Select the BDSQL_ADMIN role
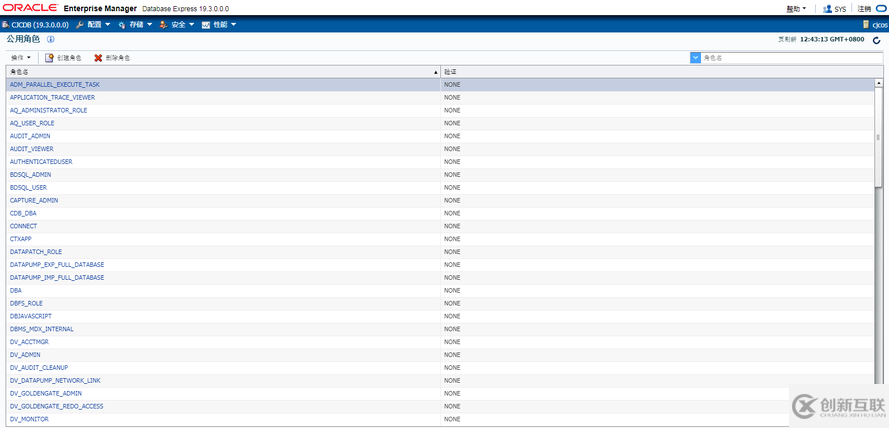 pyautogui.click(x=31, y=175)
